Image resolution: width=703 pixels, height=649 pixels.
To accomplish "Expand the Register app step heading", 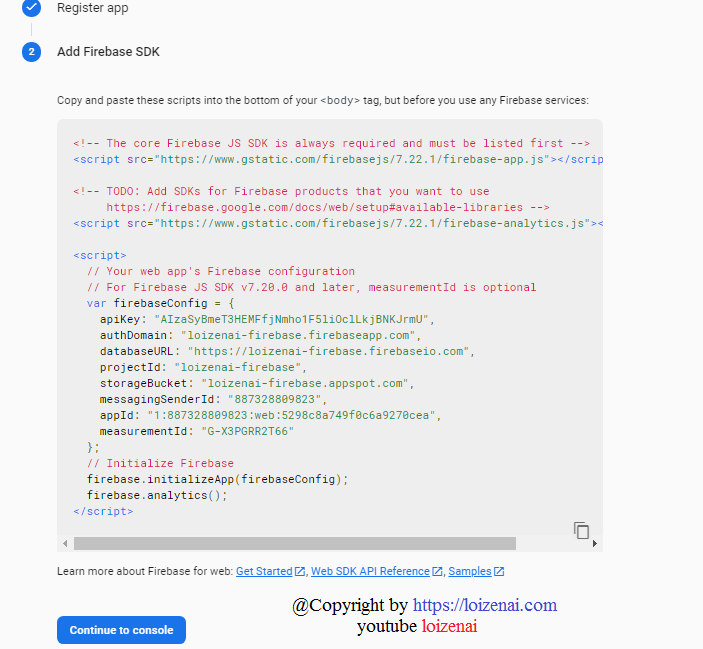I will pos(92,8).
